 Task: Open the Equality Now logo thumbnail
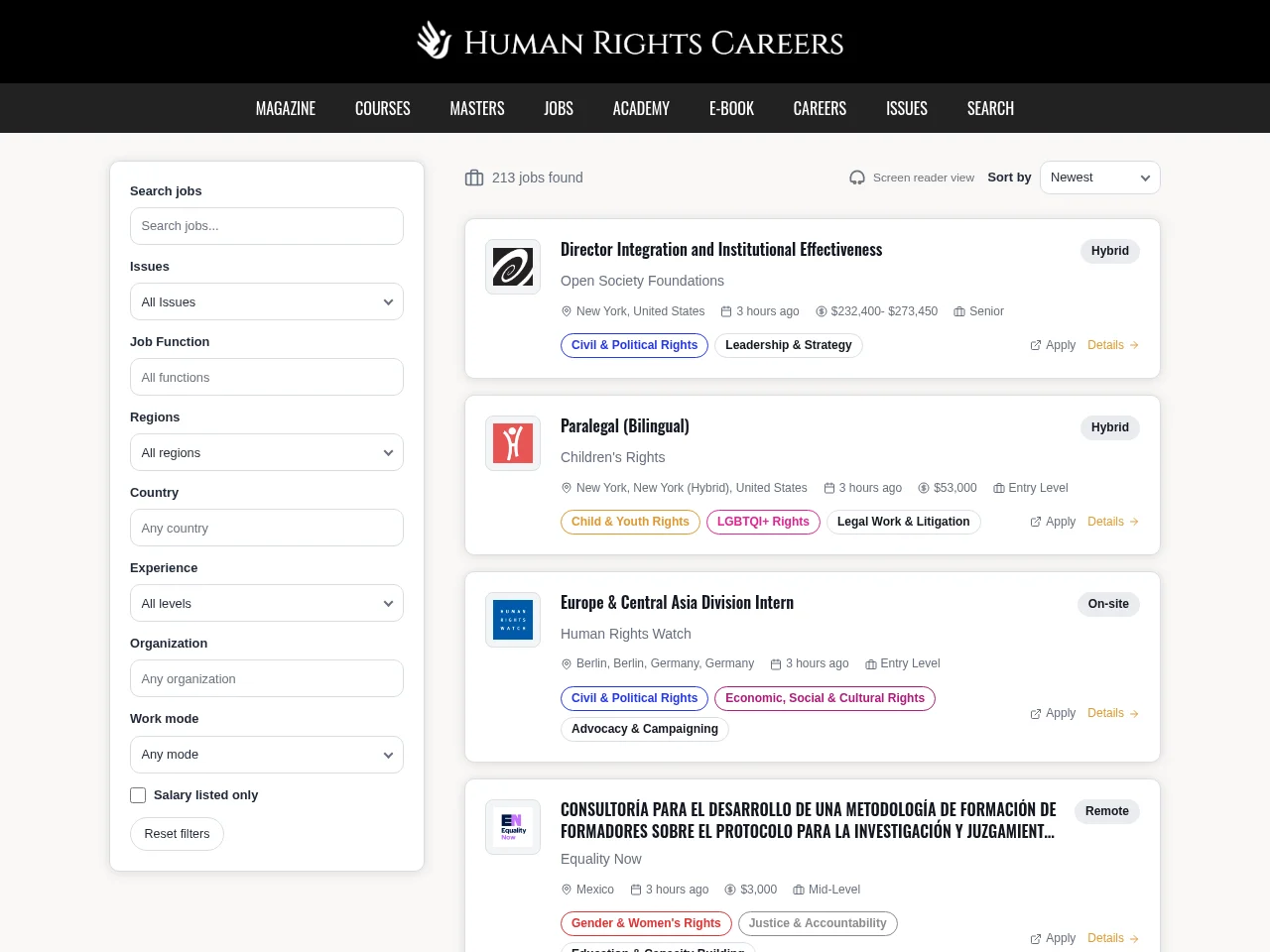[513, 827]
